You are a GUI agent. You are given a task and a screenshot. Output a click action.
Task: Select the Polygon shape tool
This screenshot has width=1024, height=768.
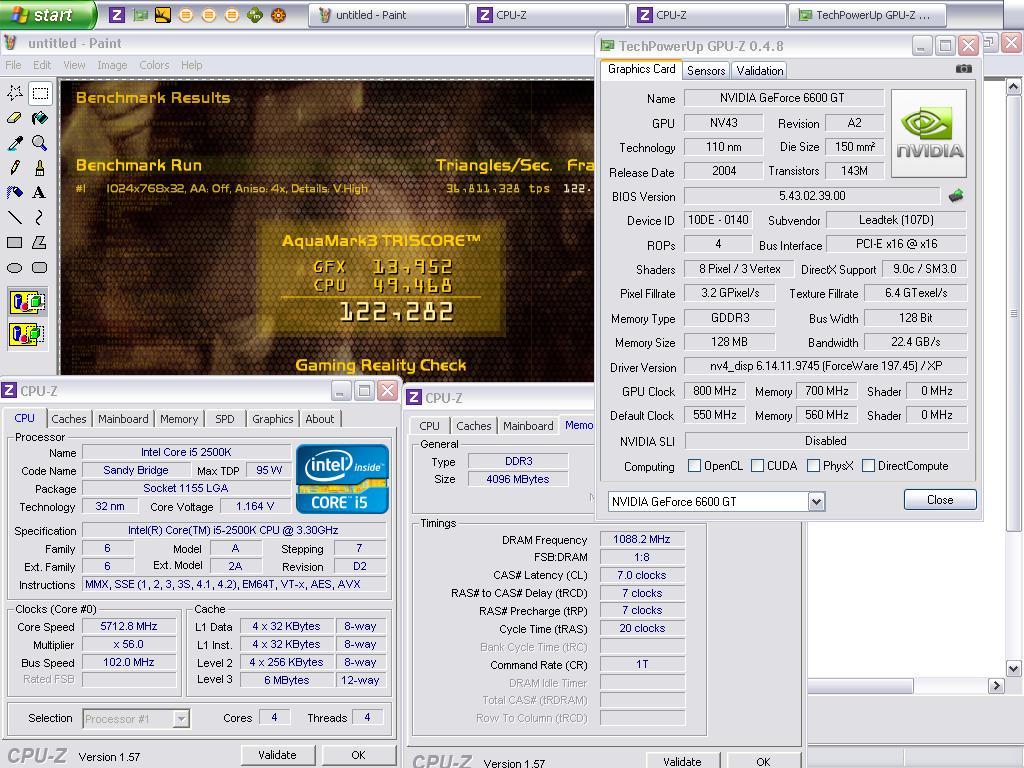point(40,242)
